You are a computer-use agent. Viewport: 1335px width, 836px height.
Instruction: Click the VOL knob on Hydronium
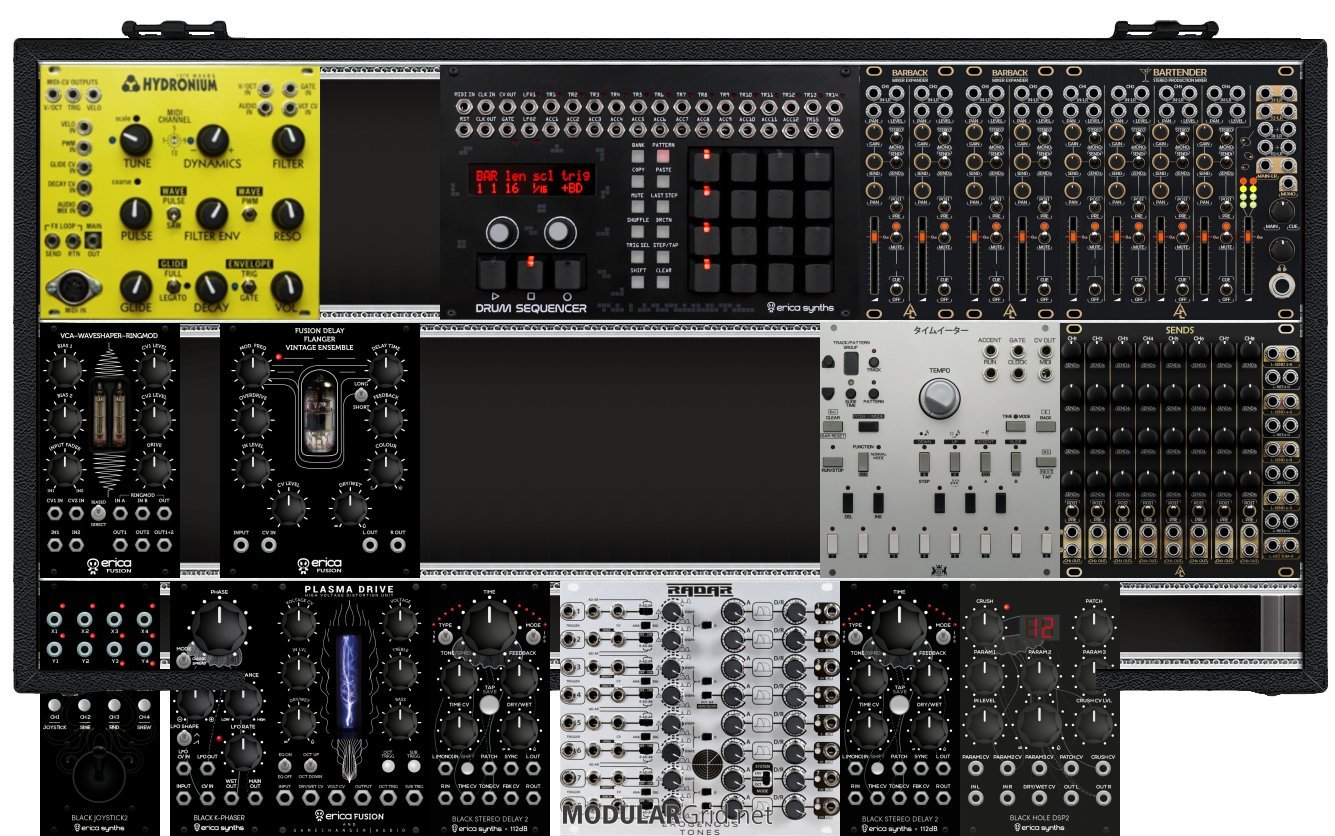tap(288, 287)
